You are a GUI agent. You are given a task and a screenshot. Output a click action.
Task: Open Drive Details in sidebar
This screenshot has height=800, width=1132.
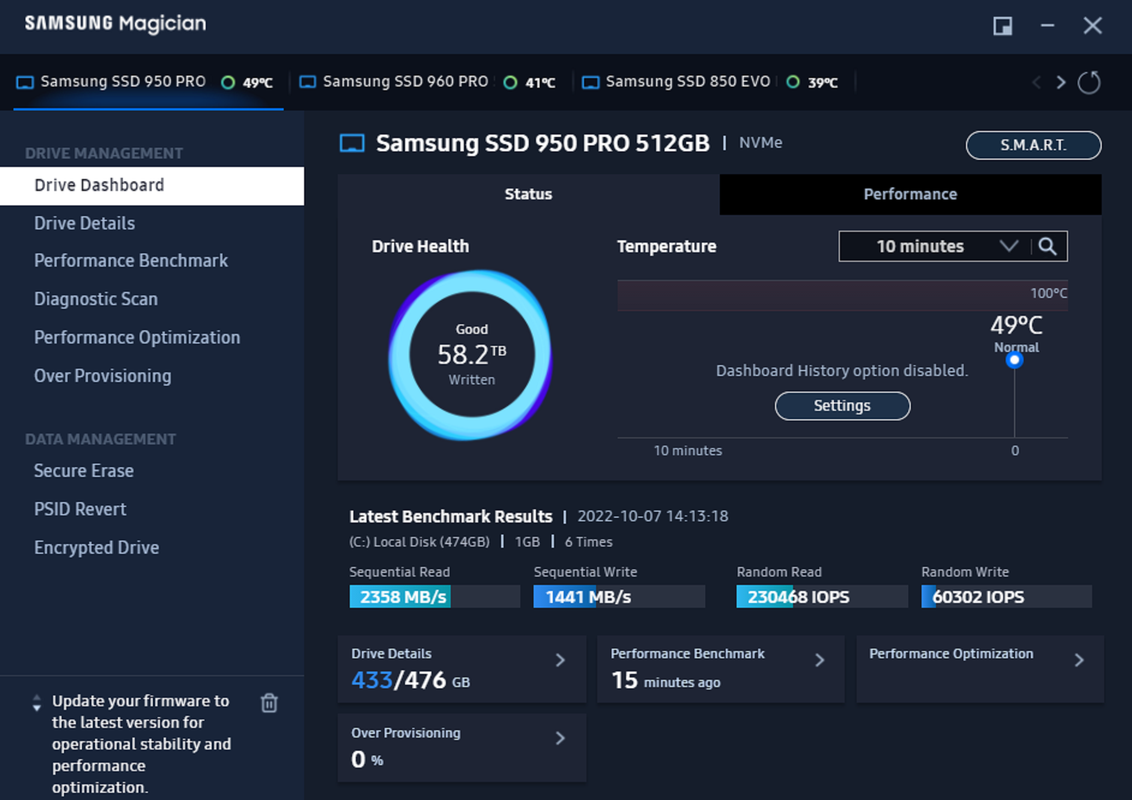(x=84, y=224)
